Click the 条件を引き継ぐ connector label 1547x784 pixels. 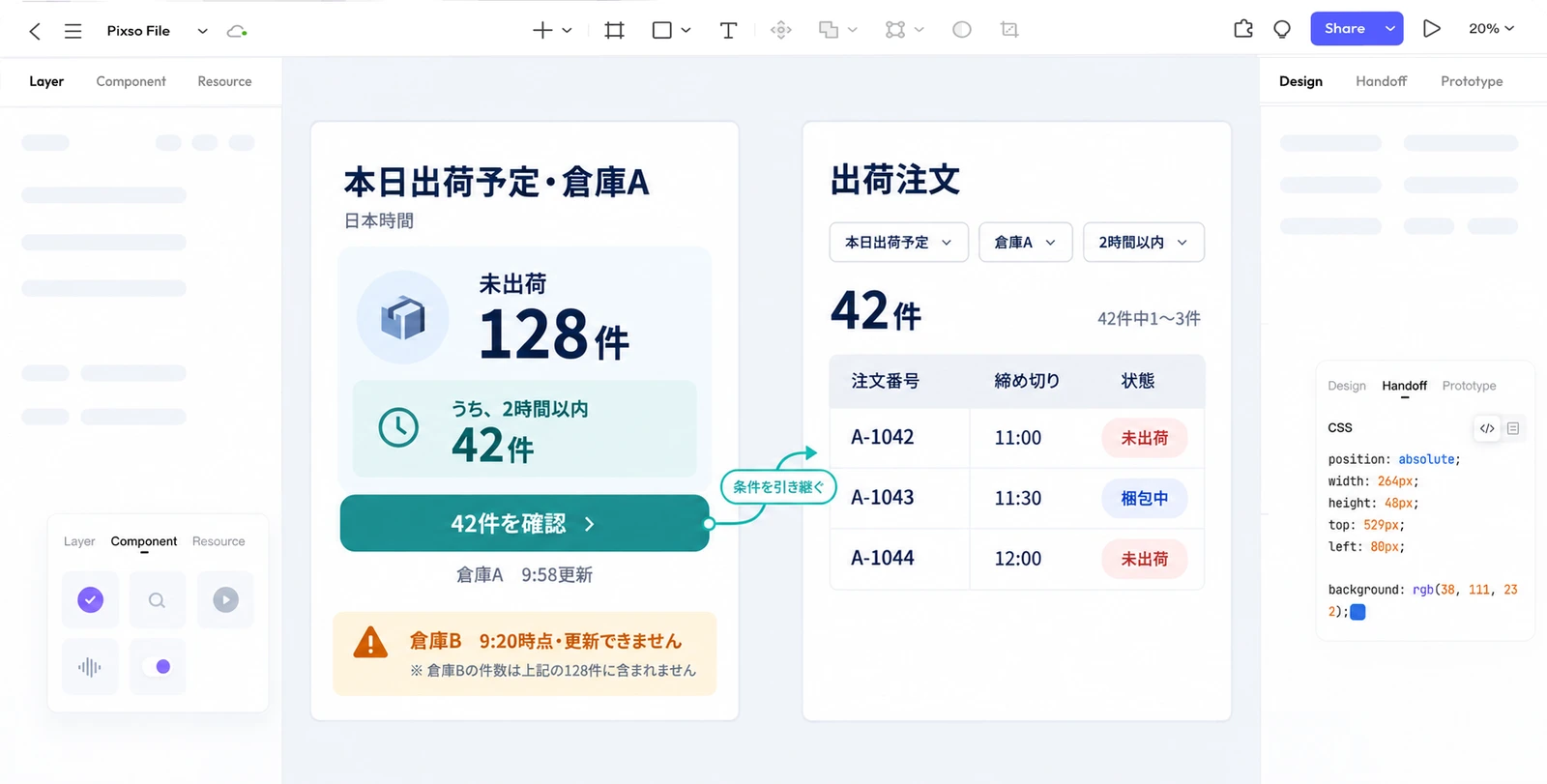778,486
